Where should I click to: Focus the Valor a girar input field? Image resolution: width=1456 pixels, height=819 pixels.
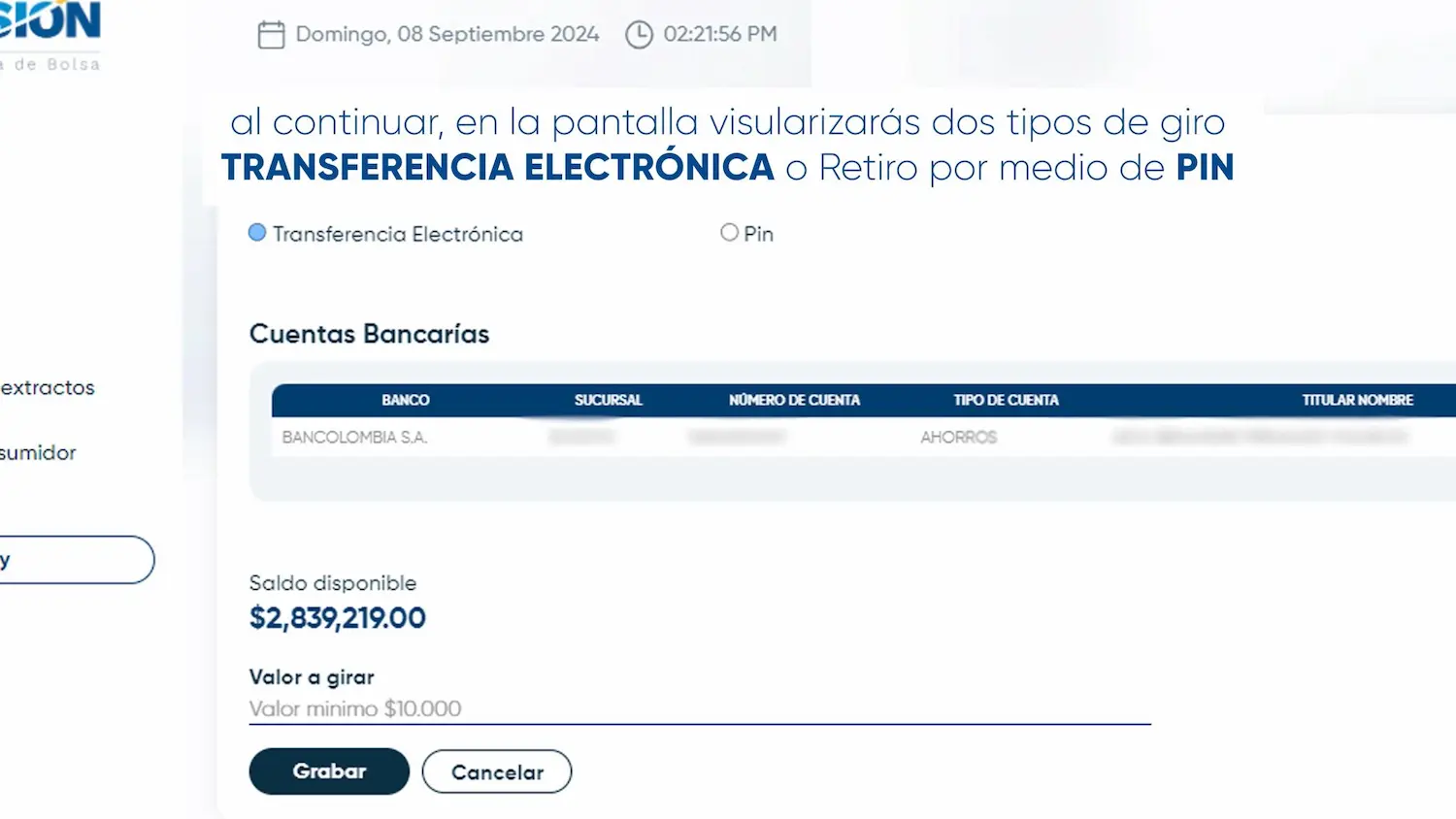[700, 708]
